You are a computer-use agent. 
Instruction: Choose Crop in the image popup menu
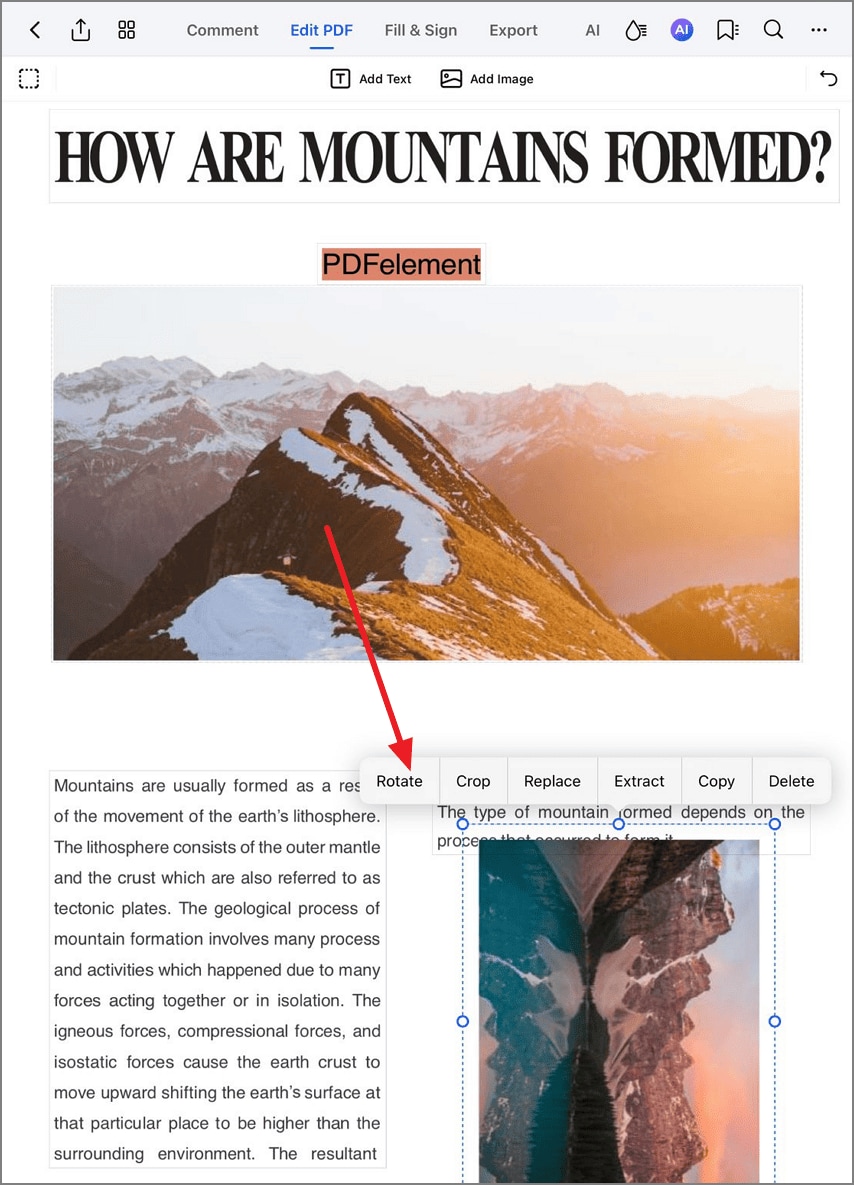coord(473,781)
